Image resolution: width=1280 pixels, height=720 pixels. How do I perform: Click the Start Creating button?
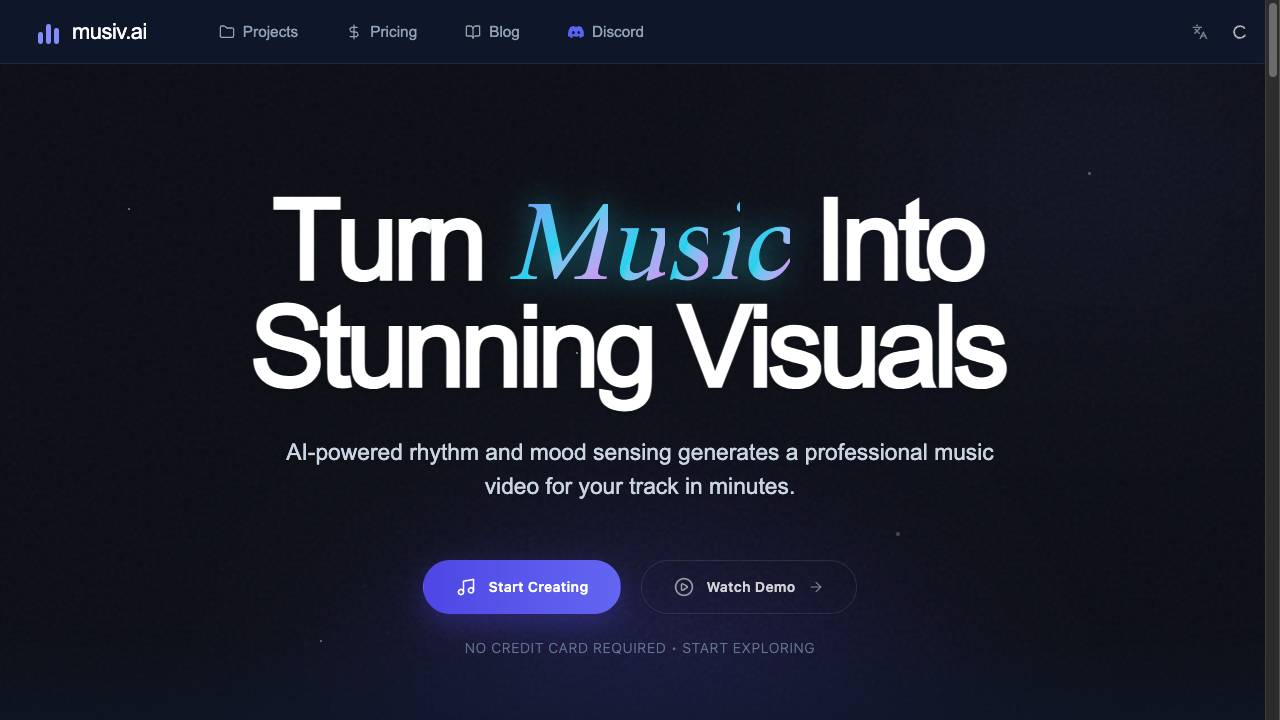click(x=522, y=587)
